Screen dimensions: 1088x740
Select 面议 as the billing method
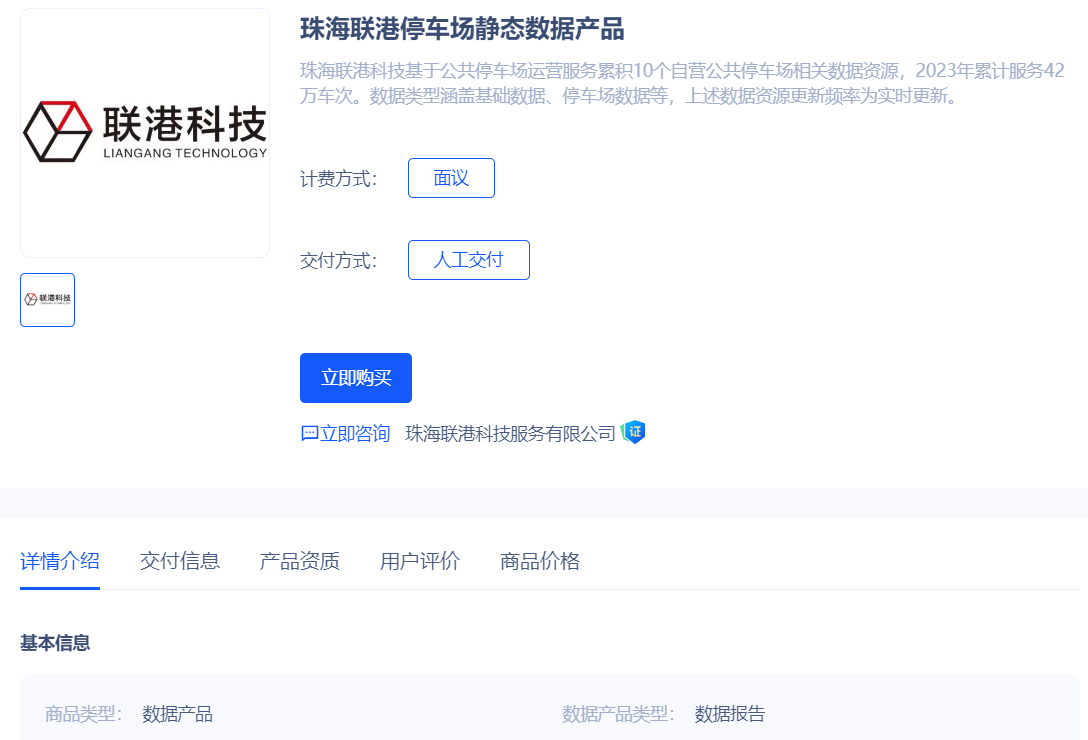pyautogui.click(x=451, y=178)
